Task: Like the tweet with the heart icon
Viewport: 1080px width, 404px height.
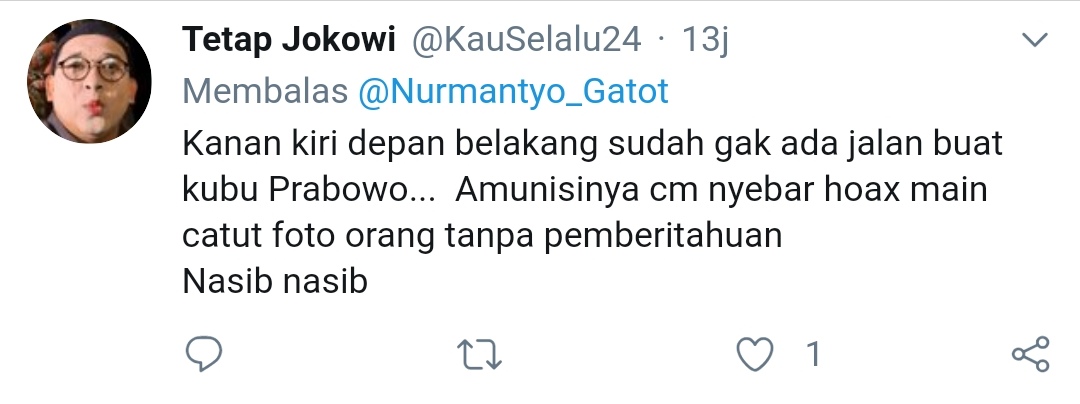Action: (x=754, y=355)
